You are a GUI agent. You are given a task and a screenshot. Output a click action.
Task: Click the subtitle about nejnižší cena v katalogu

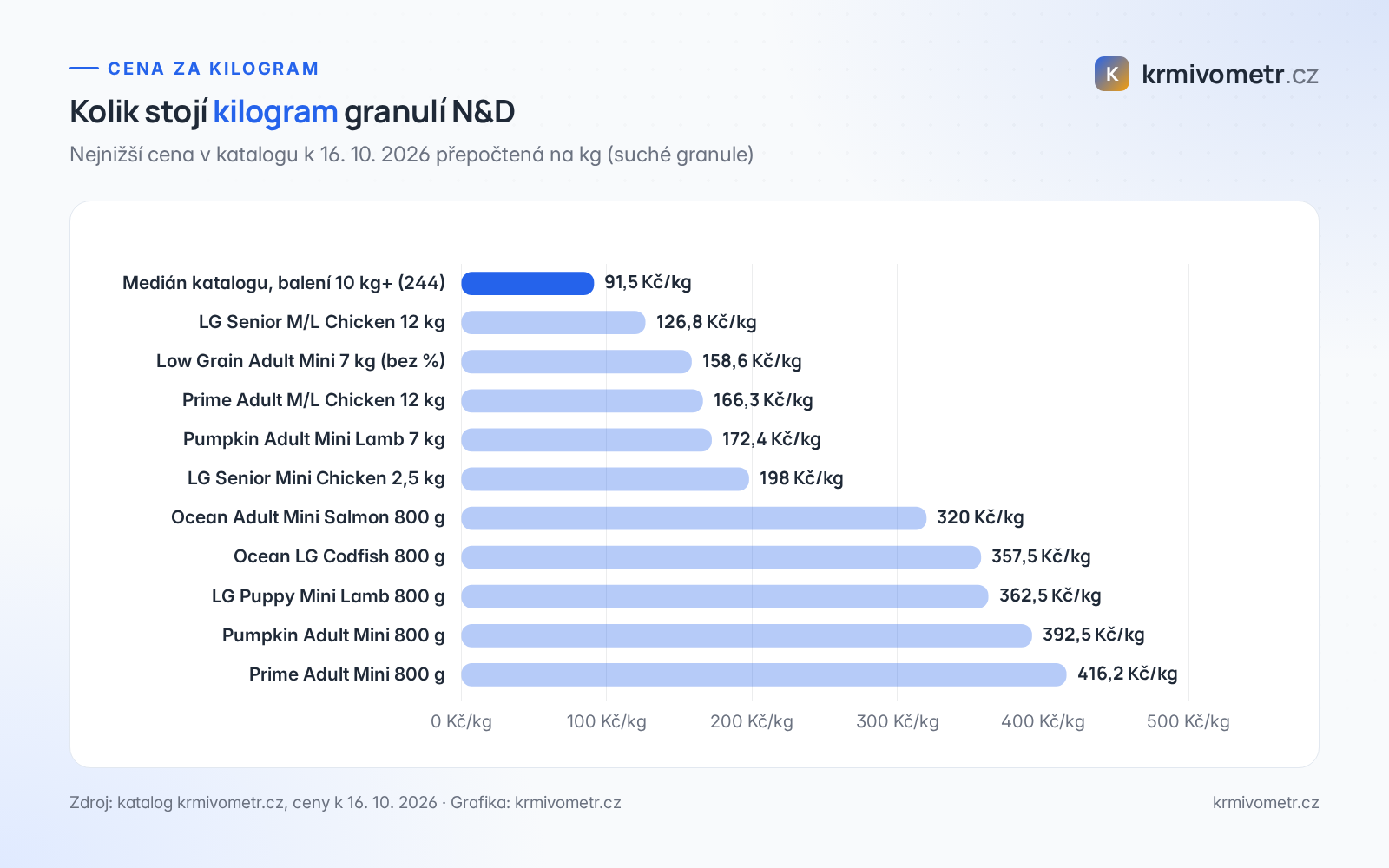(x=411, y=155)
